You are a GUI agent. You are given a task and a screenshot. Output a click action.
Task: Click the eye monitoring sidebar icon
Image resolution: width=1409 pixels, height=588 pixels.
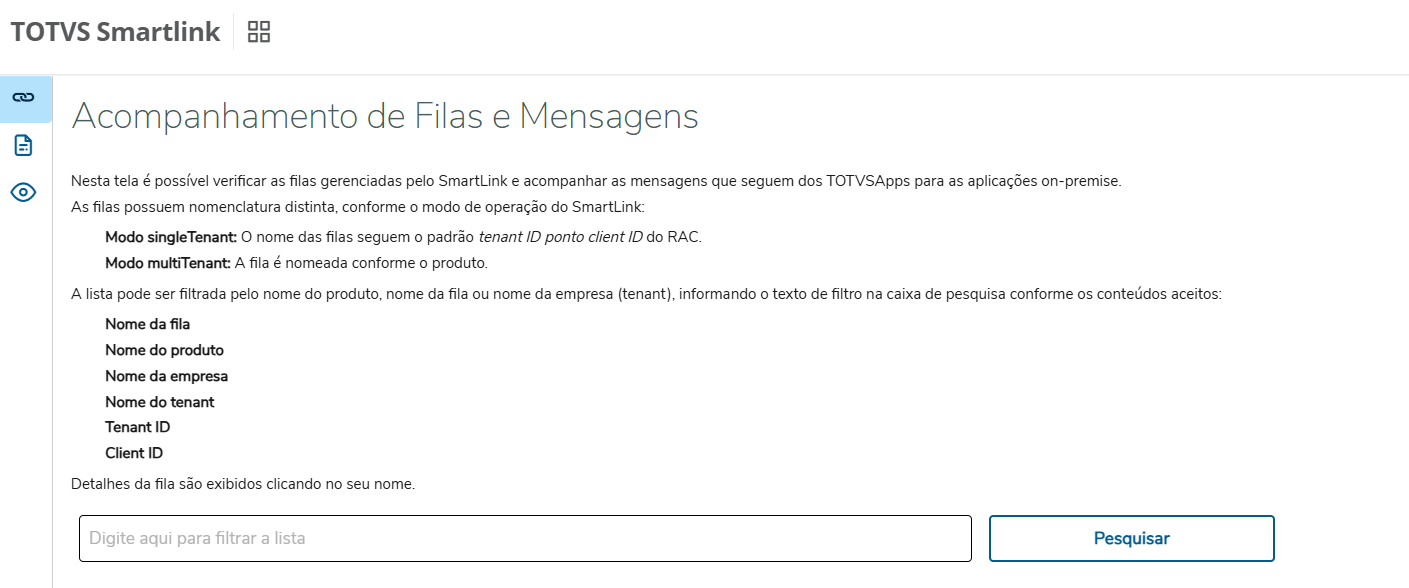coord(23,192)
